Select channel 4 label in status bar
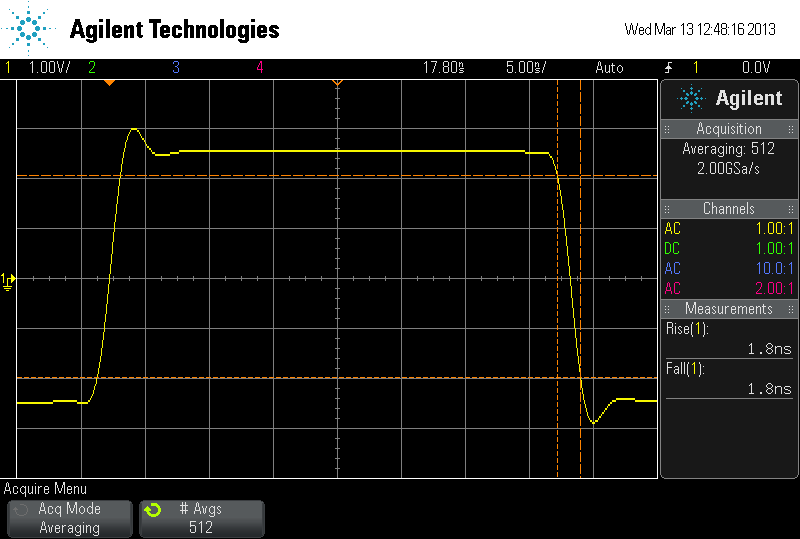 coord(260,67)
